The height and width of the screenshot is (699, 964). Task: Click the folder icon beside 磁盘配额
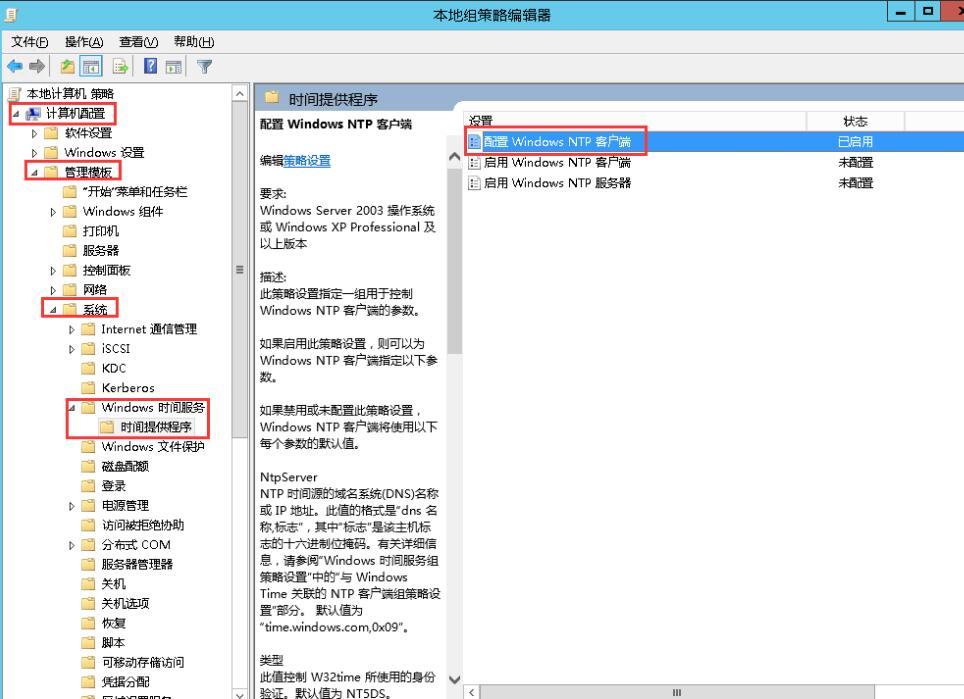(89, 466)
